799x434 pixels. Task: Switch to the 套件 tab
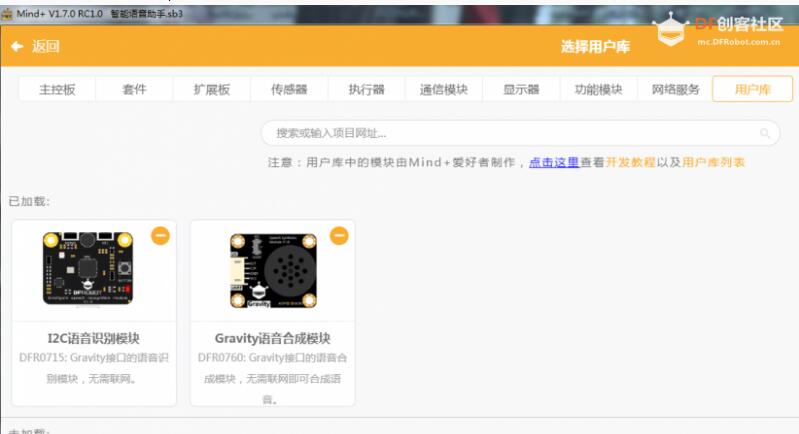click(135, 89)
